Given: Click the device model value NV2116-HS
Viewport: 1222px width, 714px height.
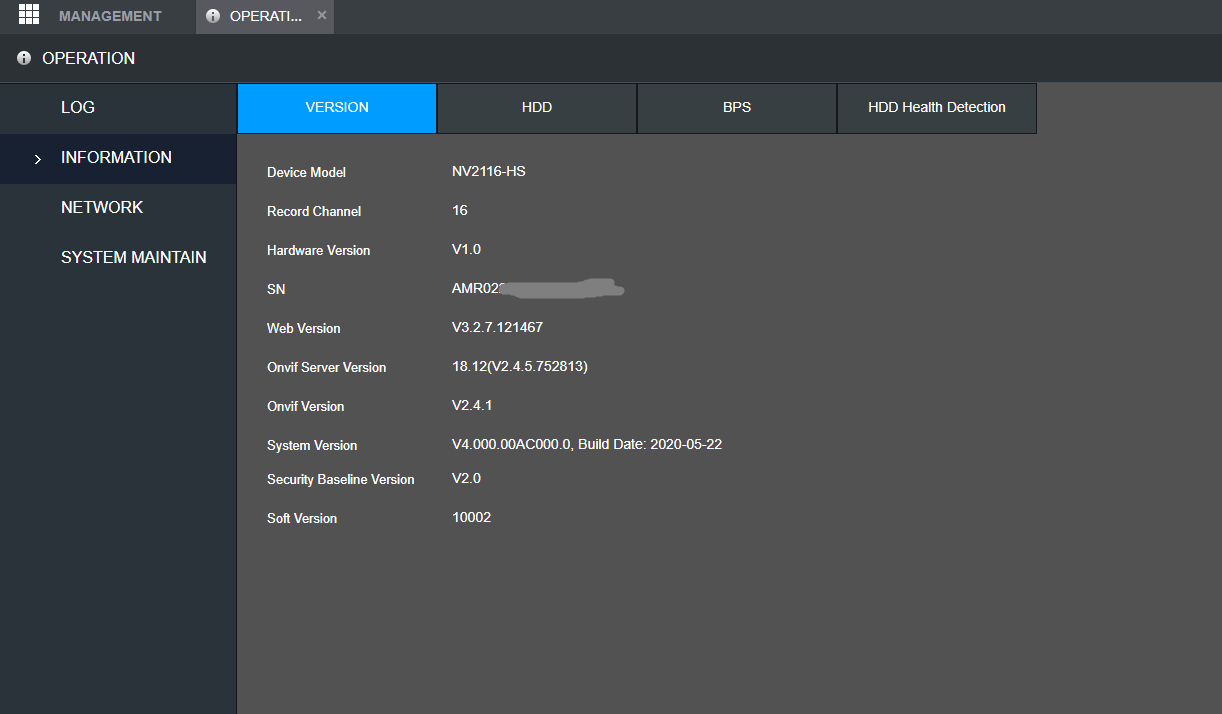Looking at the screenshot, I should (489, 172).
